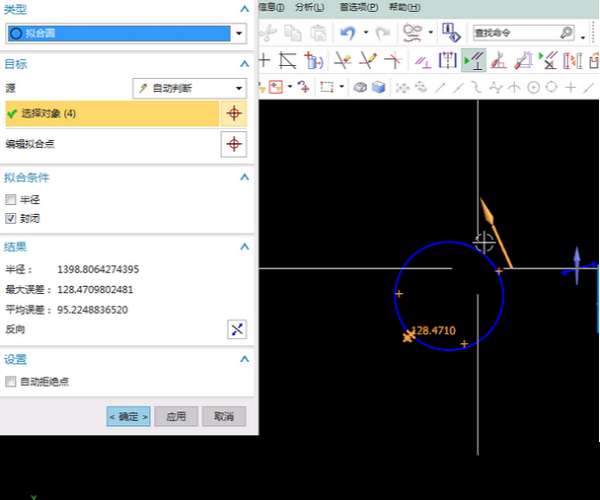Click the 取消 (Cancel) button
The width and height of the screenshot is (600, 500).
tap(223, 416)
